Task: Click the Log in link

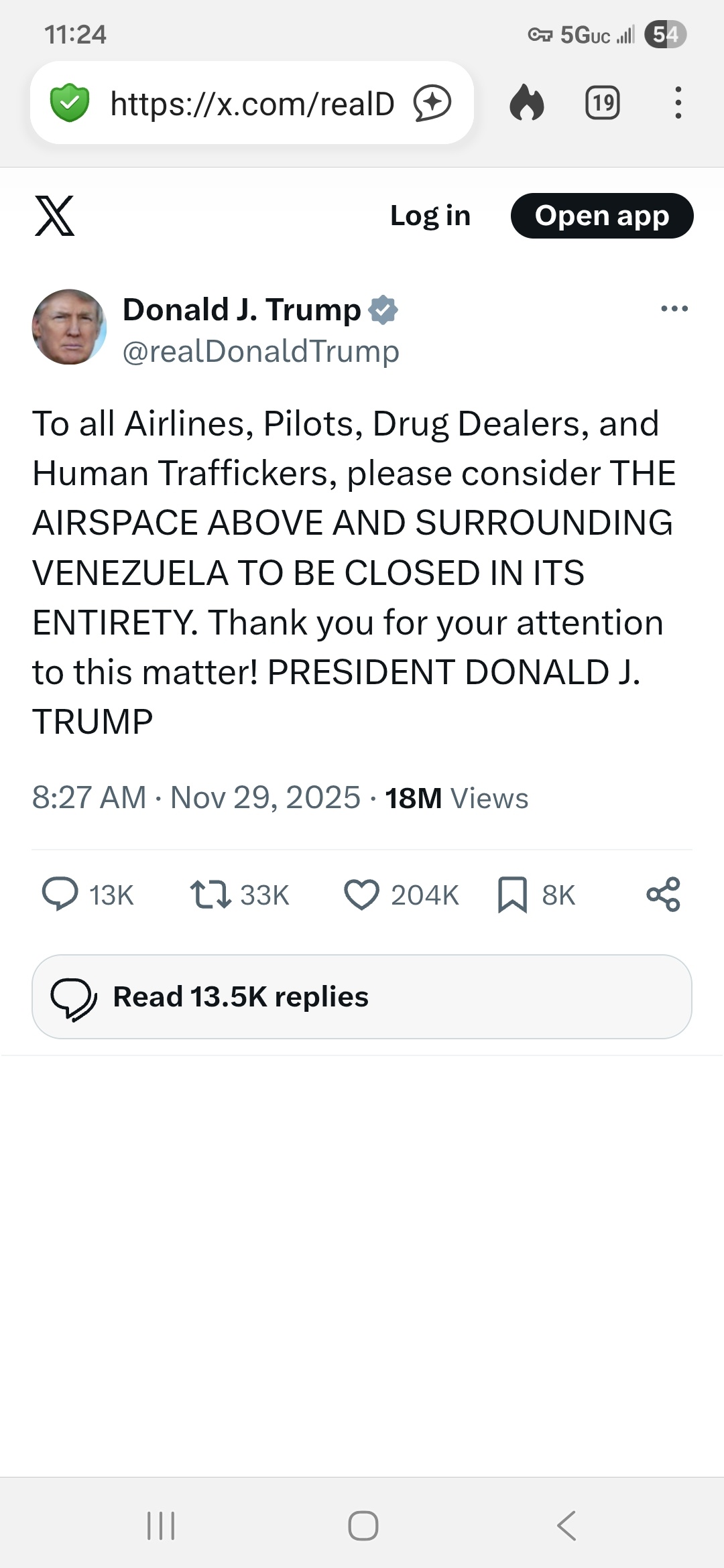Action: tap(430, 216)
